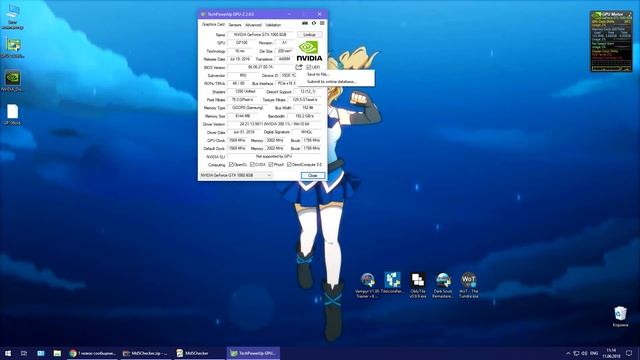This screenshot has width=640, height=360.
Task: Click the Digital Signature WHQL value
Action: 307,132
